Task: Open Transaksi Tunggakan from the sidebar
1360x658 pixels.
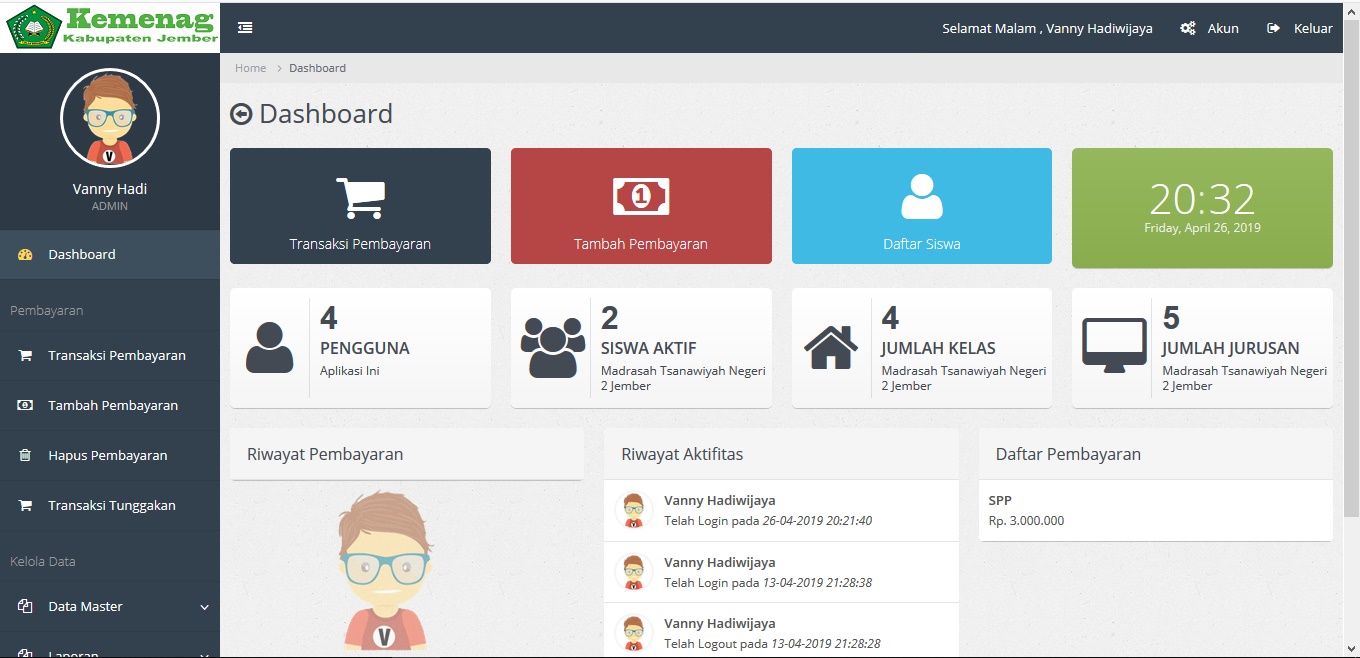Action: pyautogui.click(x=111, y=505)
